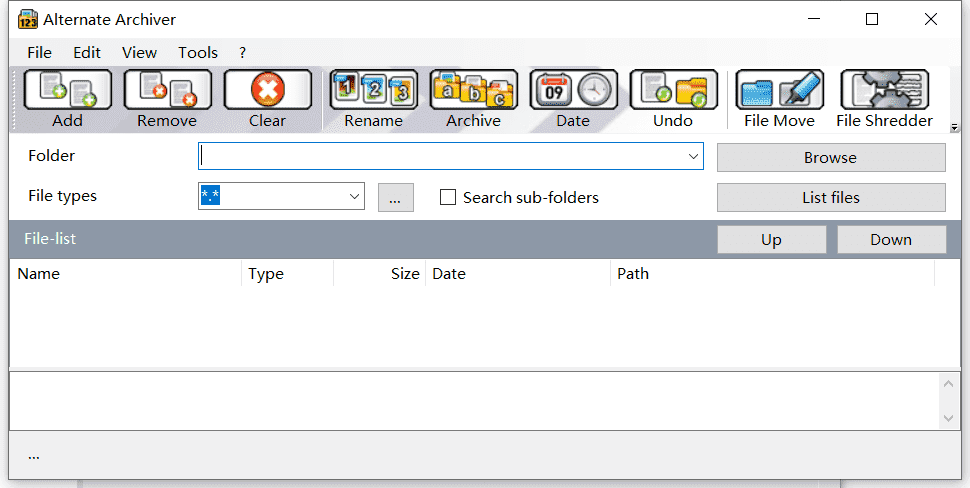Expand the File types dropdown arrow
The image size is (970, 488).
click(354, 196)
